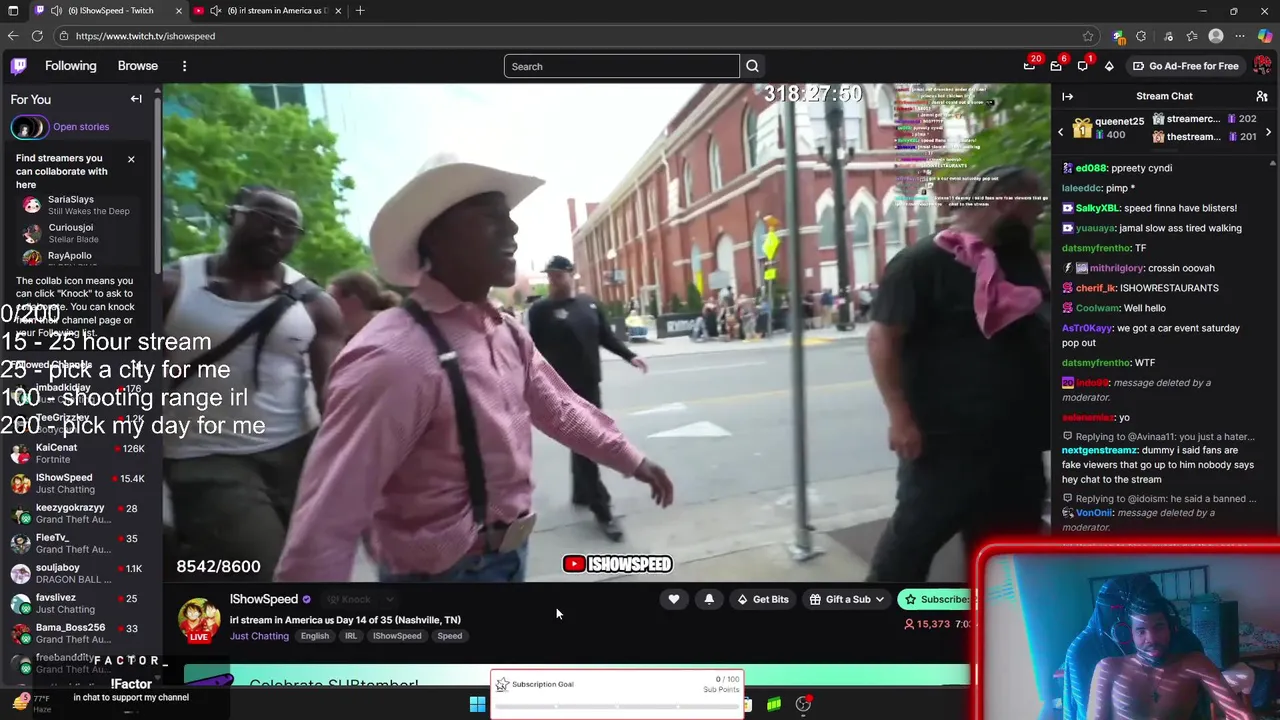Show next gift leaderboard entries
The width and height of the screenshot is (1280, 720).
pos(1269,131)
